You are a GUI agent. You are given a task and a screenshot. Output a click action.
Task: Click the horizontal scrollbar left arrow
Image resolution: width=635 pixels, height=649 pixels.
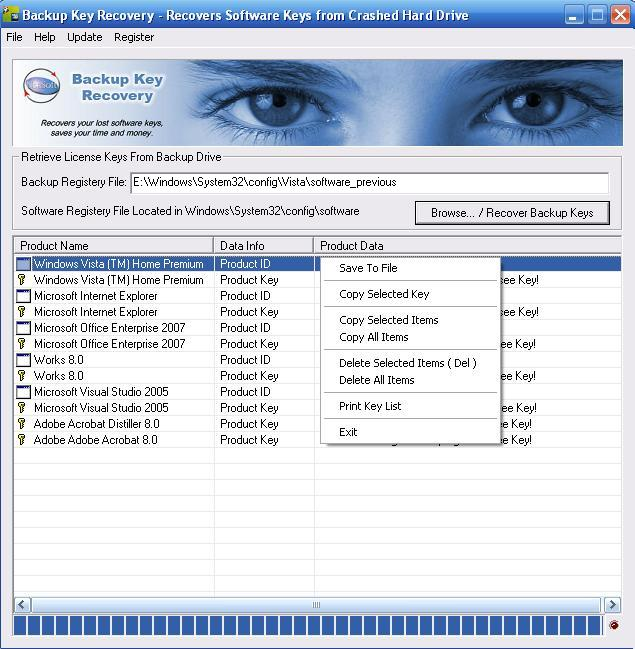[22, 605]
